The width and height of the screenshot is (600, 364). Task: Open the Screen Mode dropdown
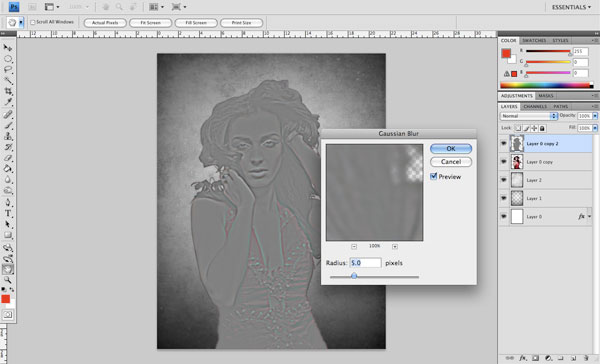click(x=179, y=7)
